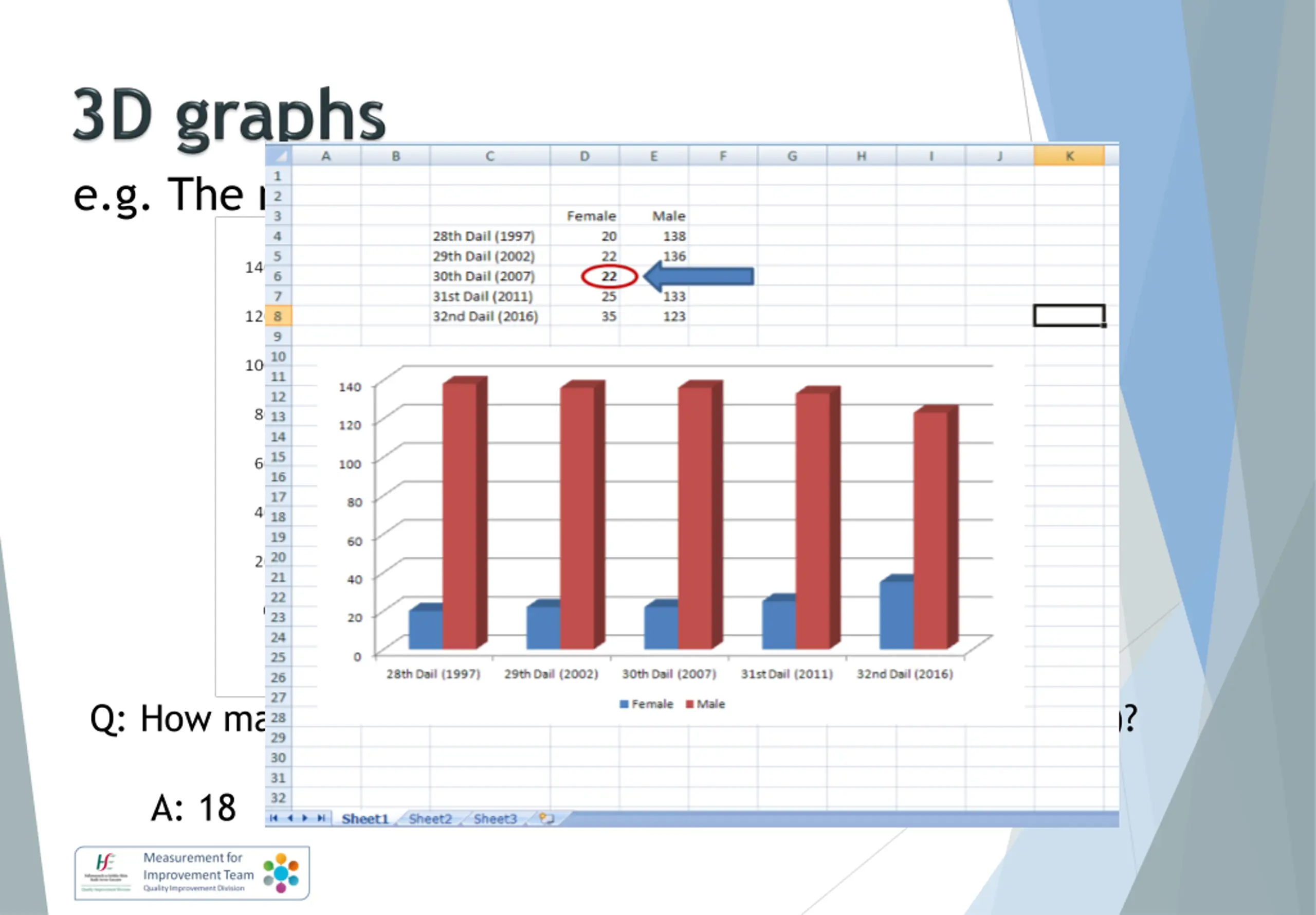Click the Measurement for Improvement Team logo

pos(192,873)
